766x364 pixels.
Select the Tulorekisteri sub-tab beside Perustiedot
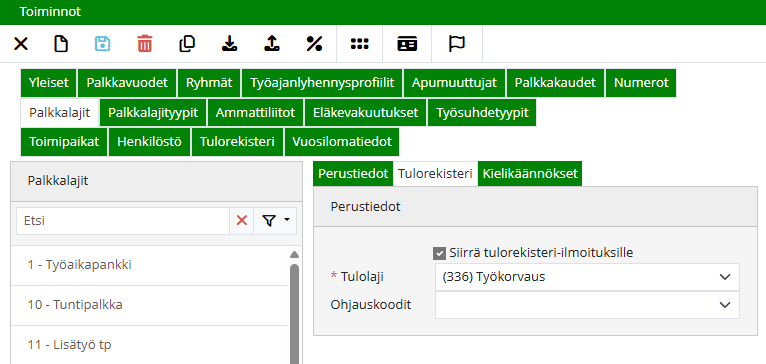click(435, 173)
